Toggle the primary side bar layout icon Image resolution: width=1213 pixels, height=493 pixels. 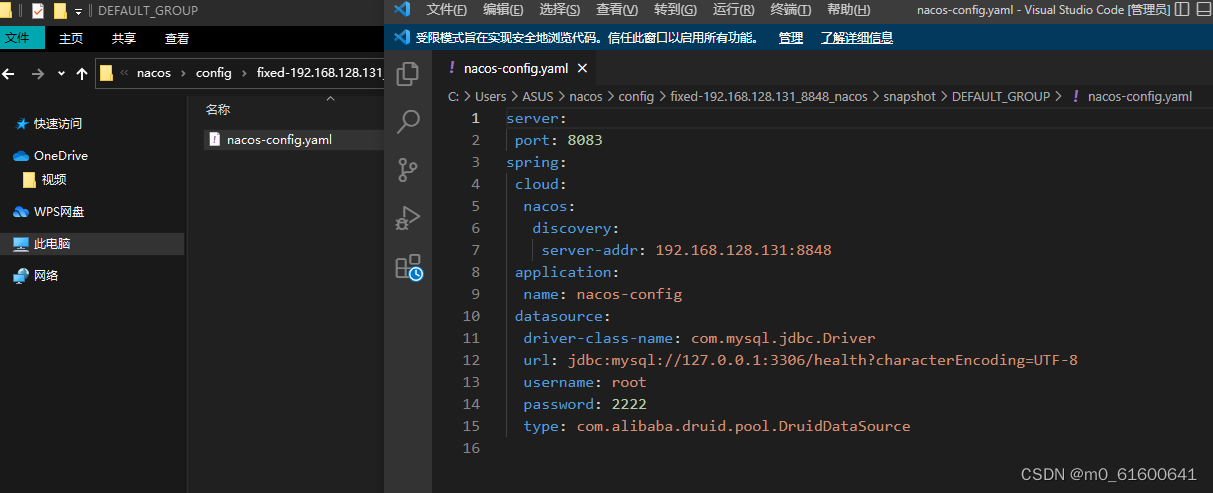(x=1182, y=10)
